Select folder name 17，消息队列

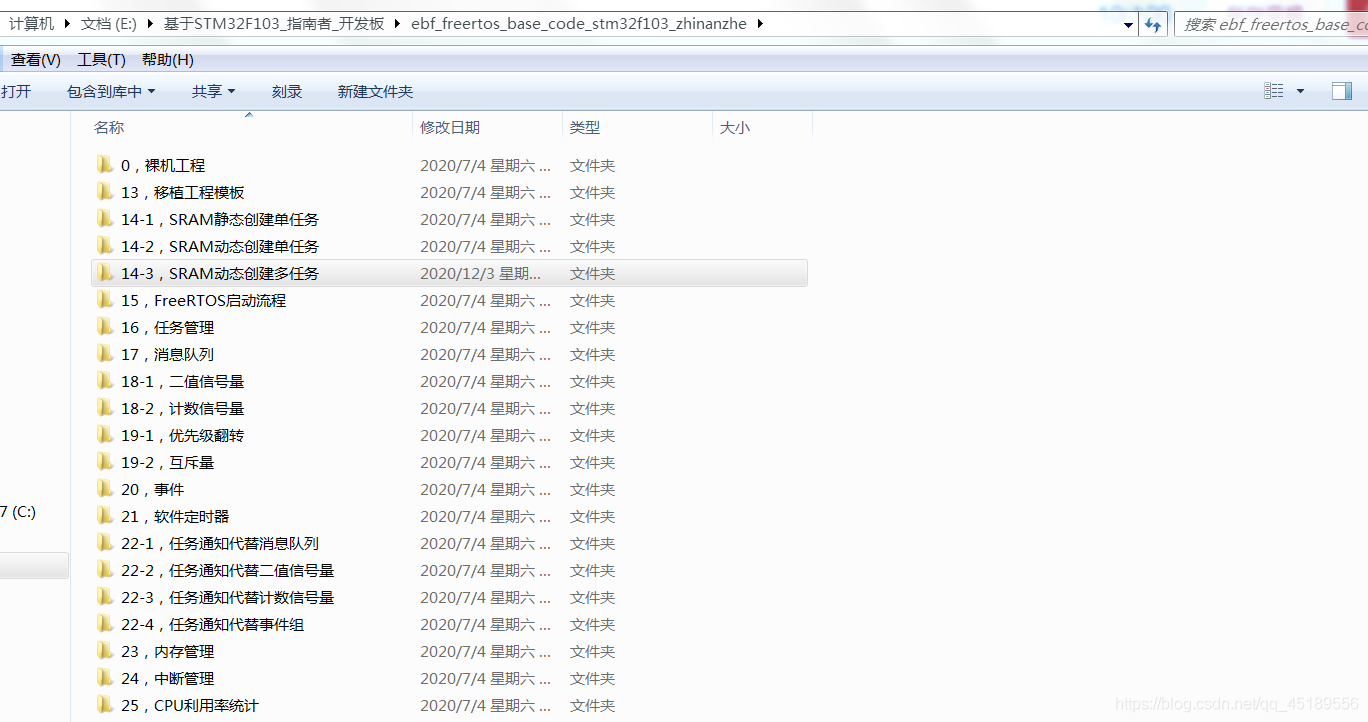click(167, 354)
